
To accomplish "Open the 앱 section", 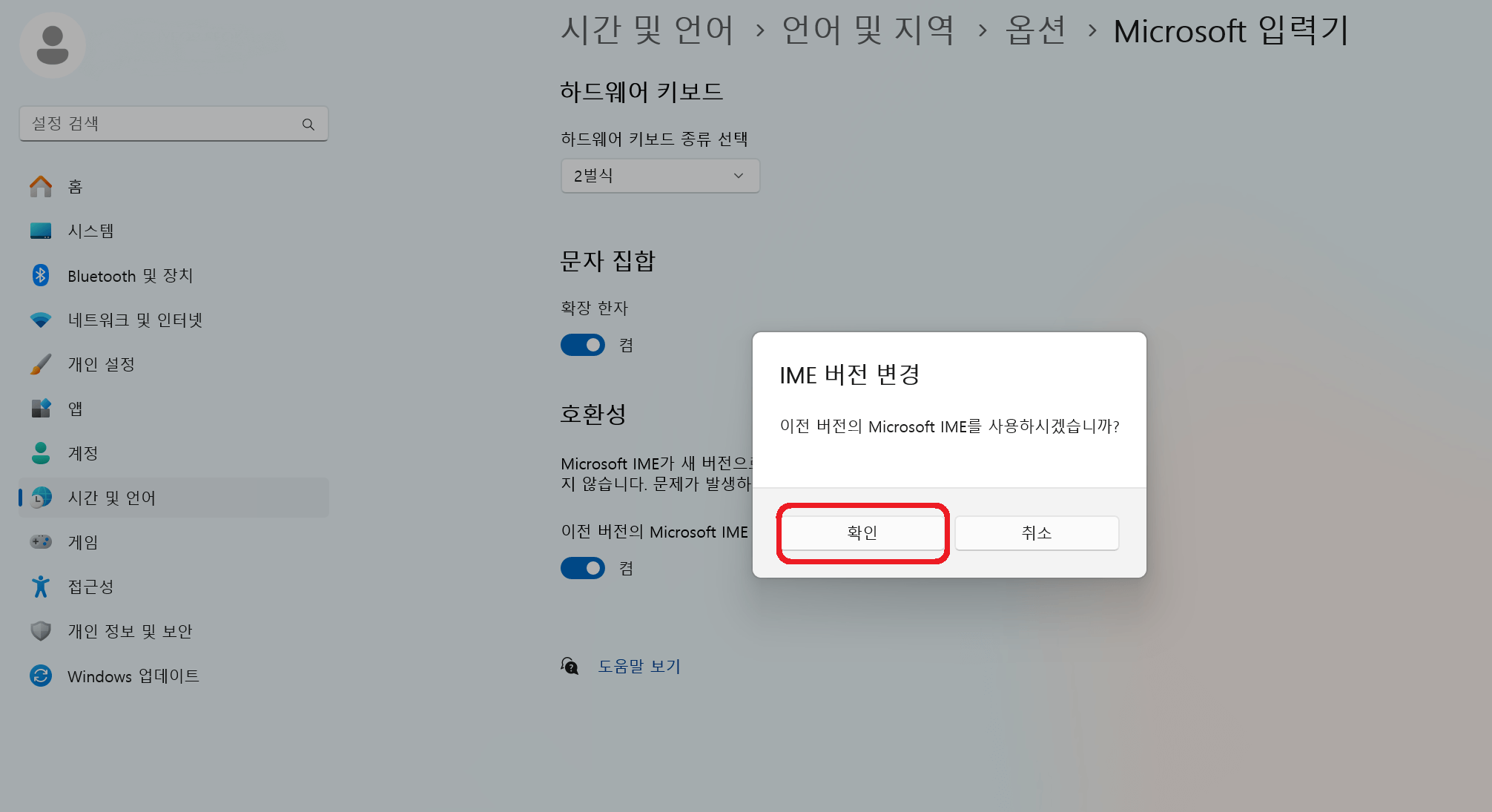I will (x=74, y=409).
